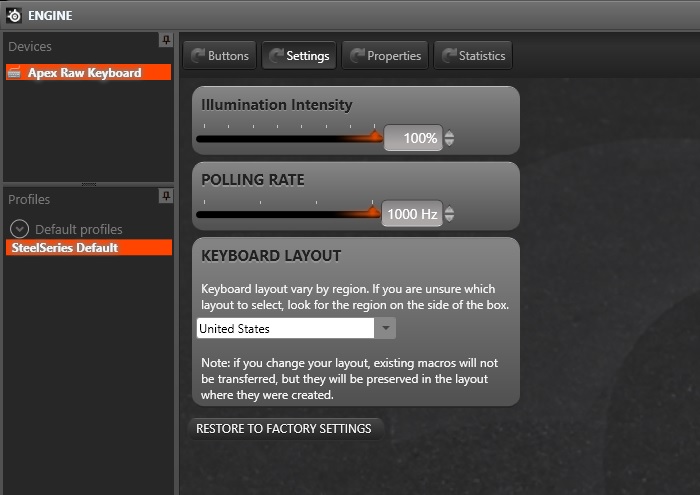Increase illumination intensity with up arrow

450,134
